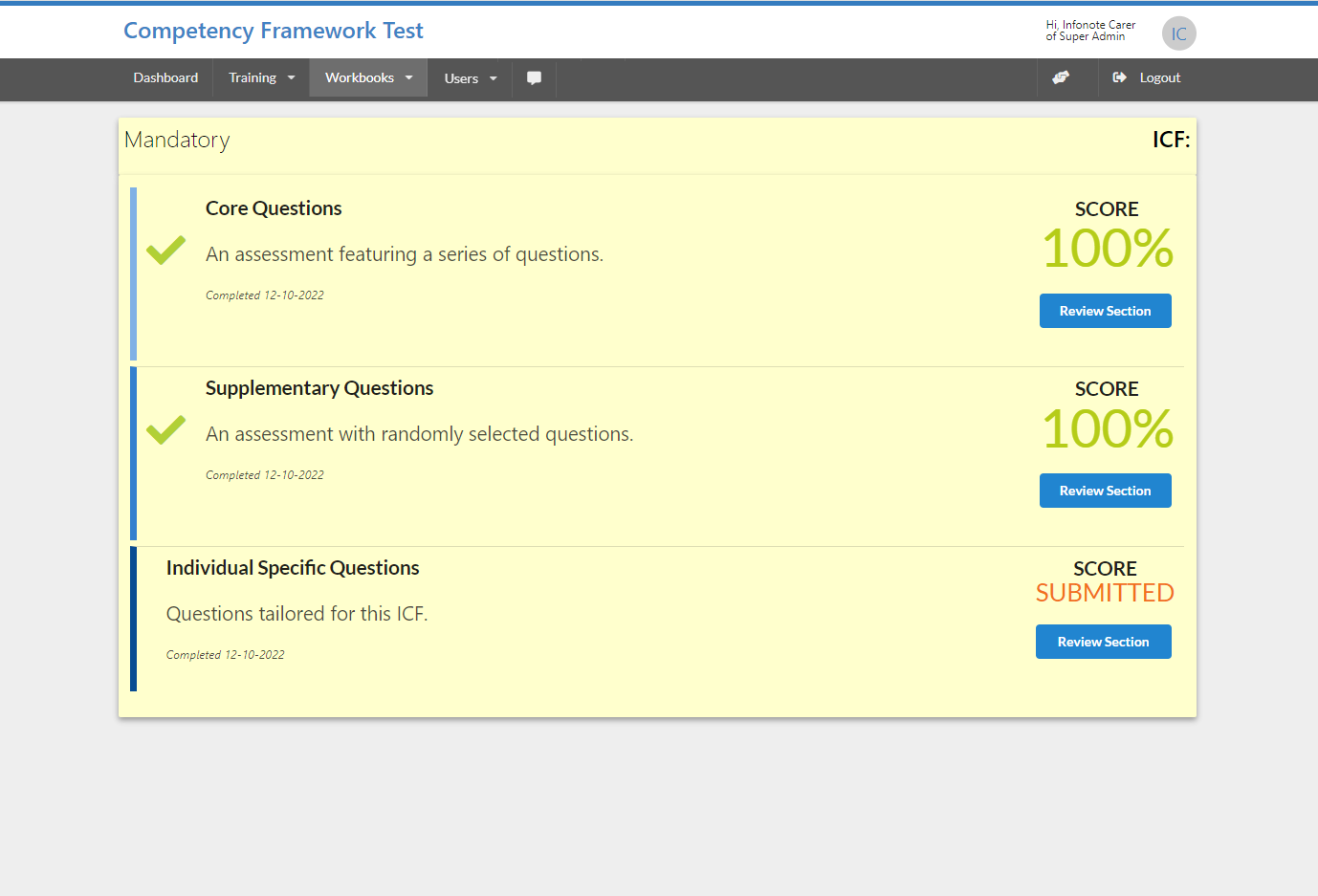1318x896 pixels.
Task: Click the Logout link
Action: pyautogui.click(x=1160, y=78)
